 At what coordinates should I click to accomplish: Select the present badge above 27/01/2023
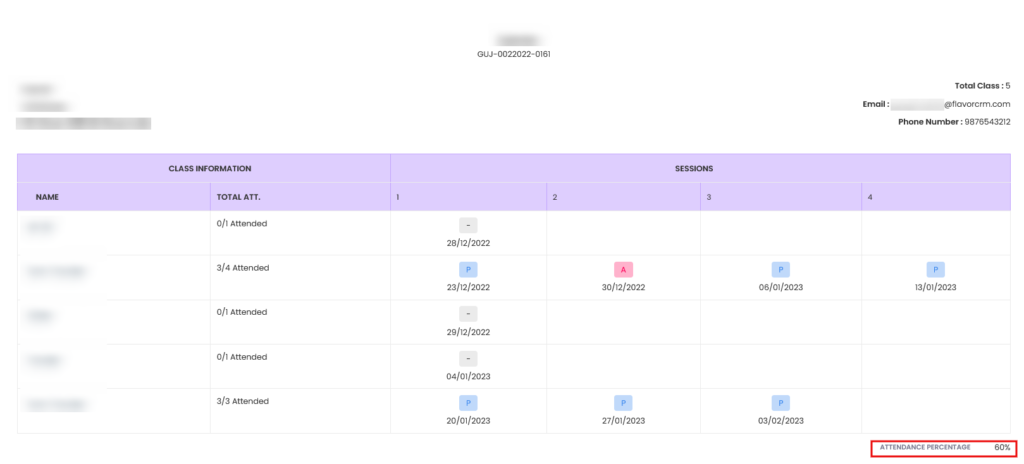[623, 403]
